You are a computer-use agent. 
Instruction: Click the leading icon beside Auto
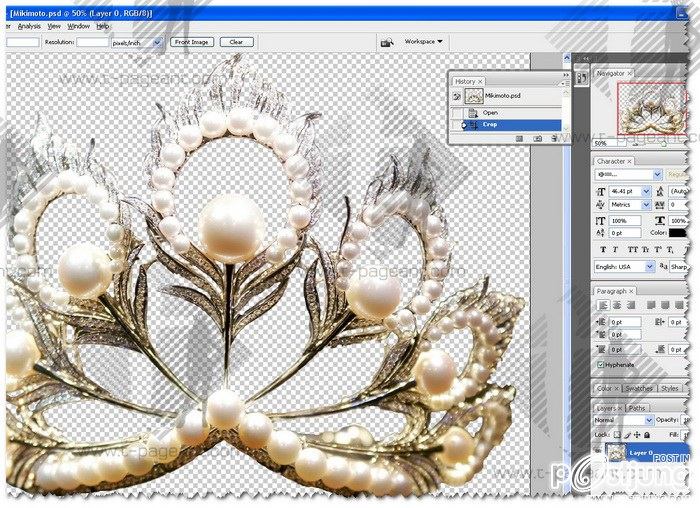pyautogui.click(x=660, y=192)
